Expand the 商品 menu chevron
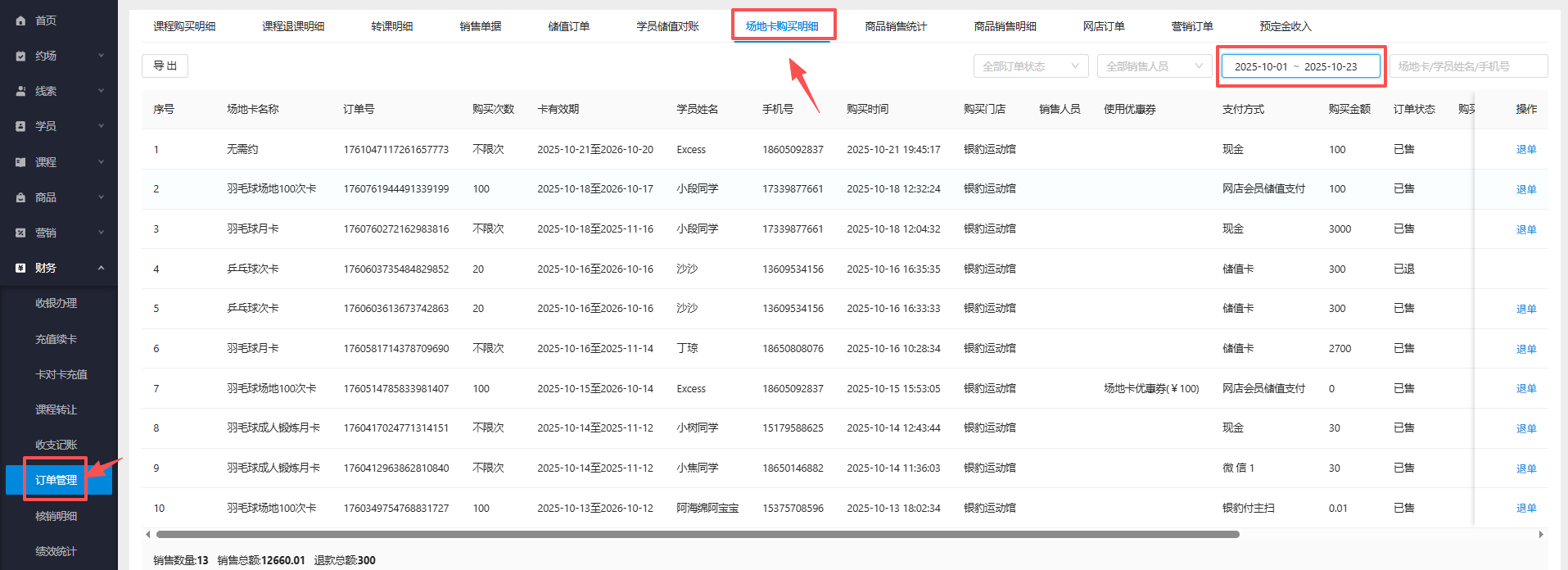This screenshot has width=1568, height=570. pos(102,197)
